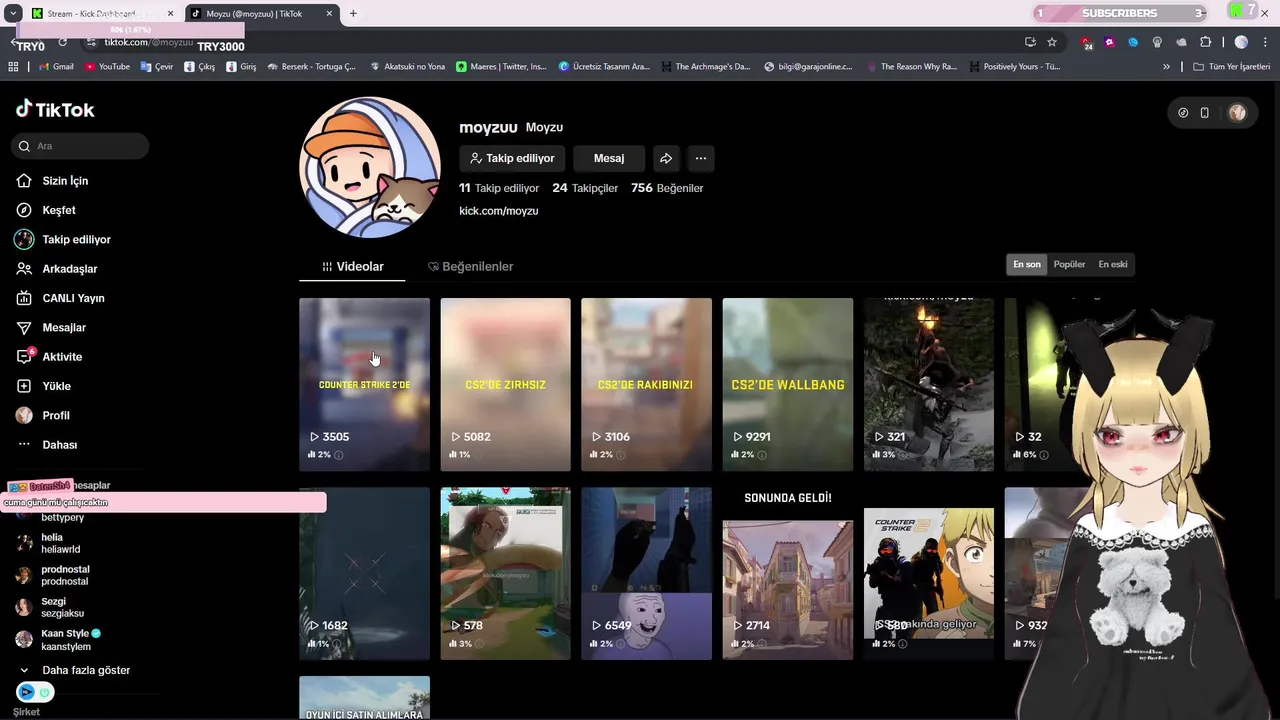The image size is (1280, 720).
Task: Open the helia followed account
Action: [x=50, y=543]
